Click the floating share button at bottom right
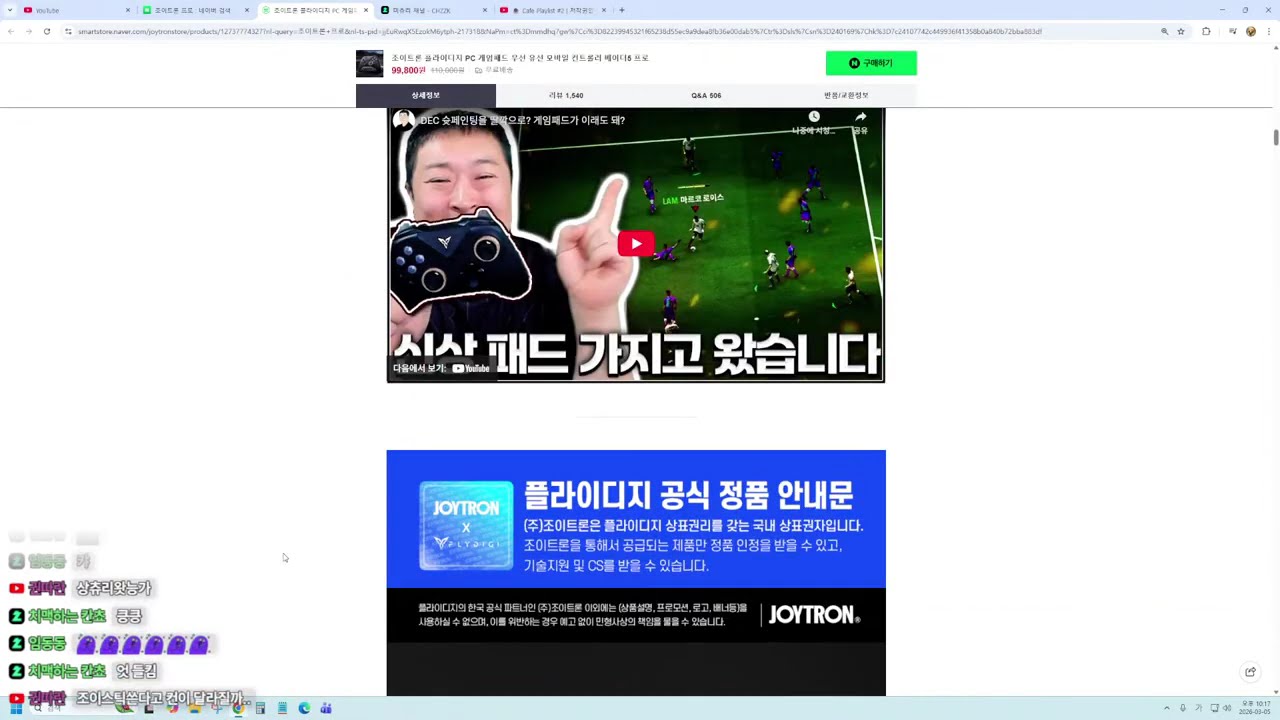The height and width of the screenshot is (720, 1280). [x=1250, y=672]
